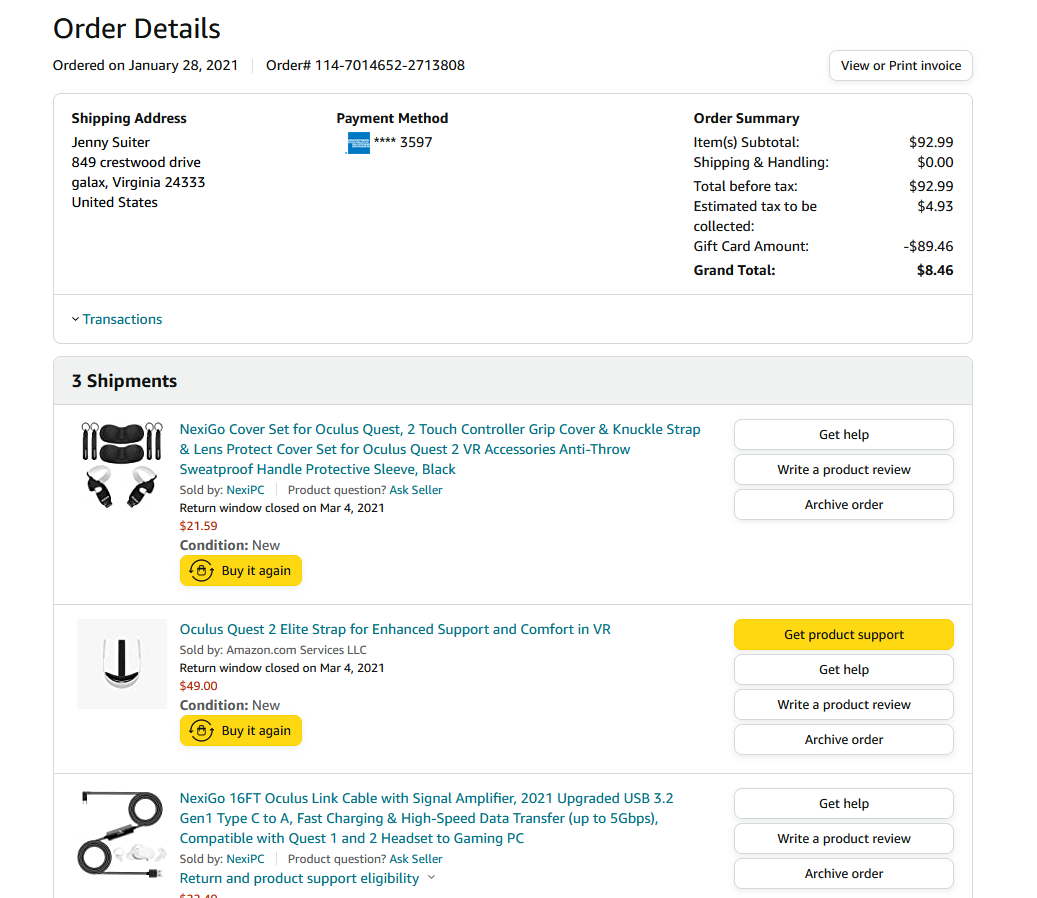Get help for NexiGo Cover Set
Viewport: 1037px width, 898px height.
click(x=843, y=435)
